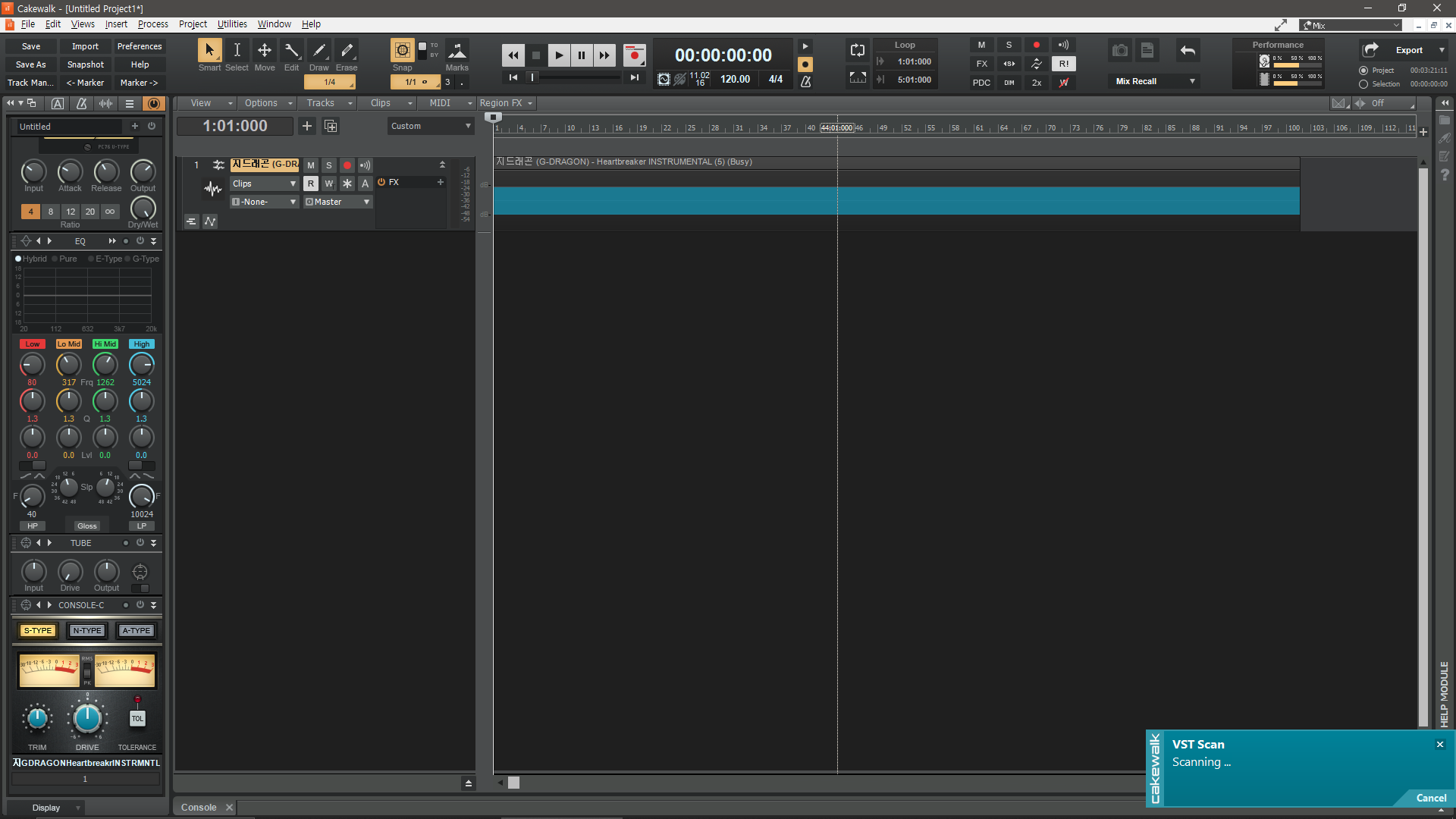Open Preferences
The image size is (1456, 819).
tap(140, 46)
